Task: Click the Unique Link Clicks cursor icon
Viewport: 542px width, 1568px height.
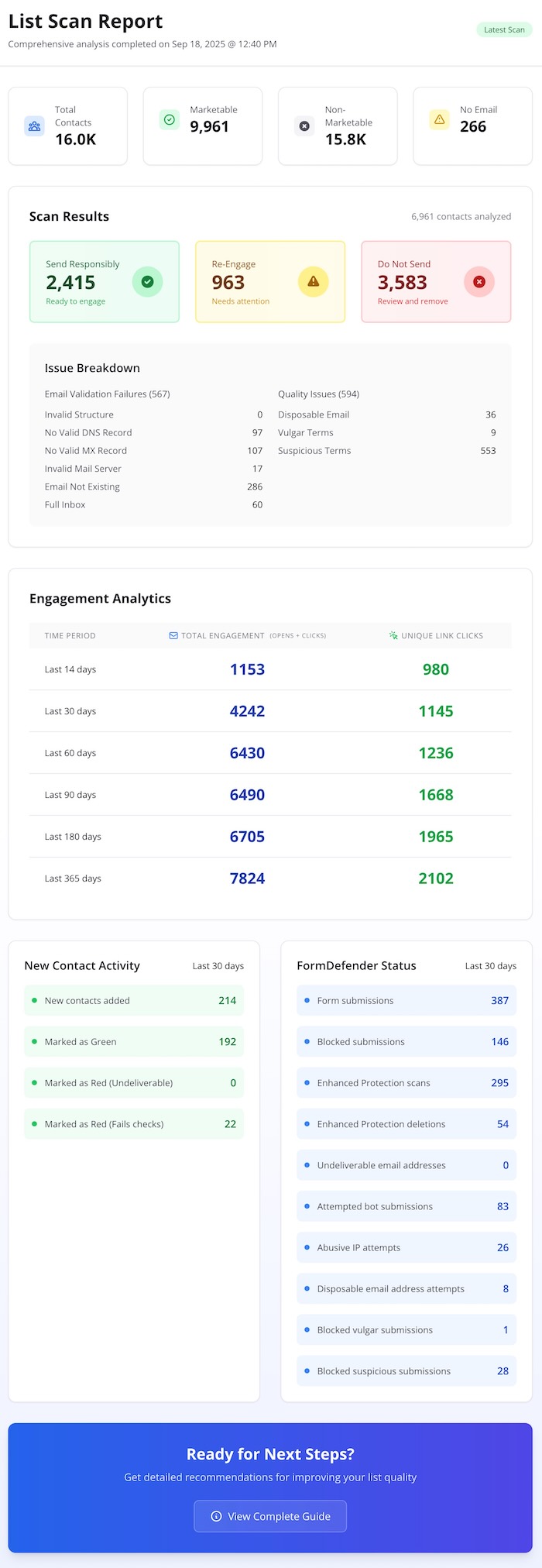Action: click(x=393, y=636)
